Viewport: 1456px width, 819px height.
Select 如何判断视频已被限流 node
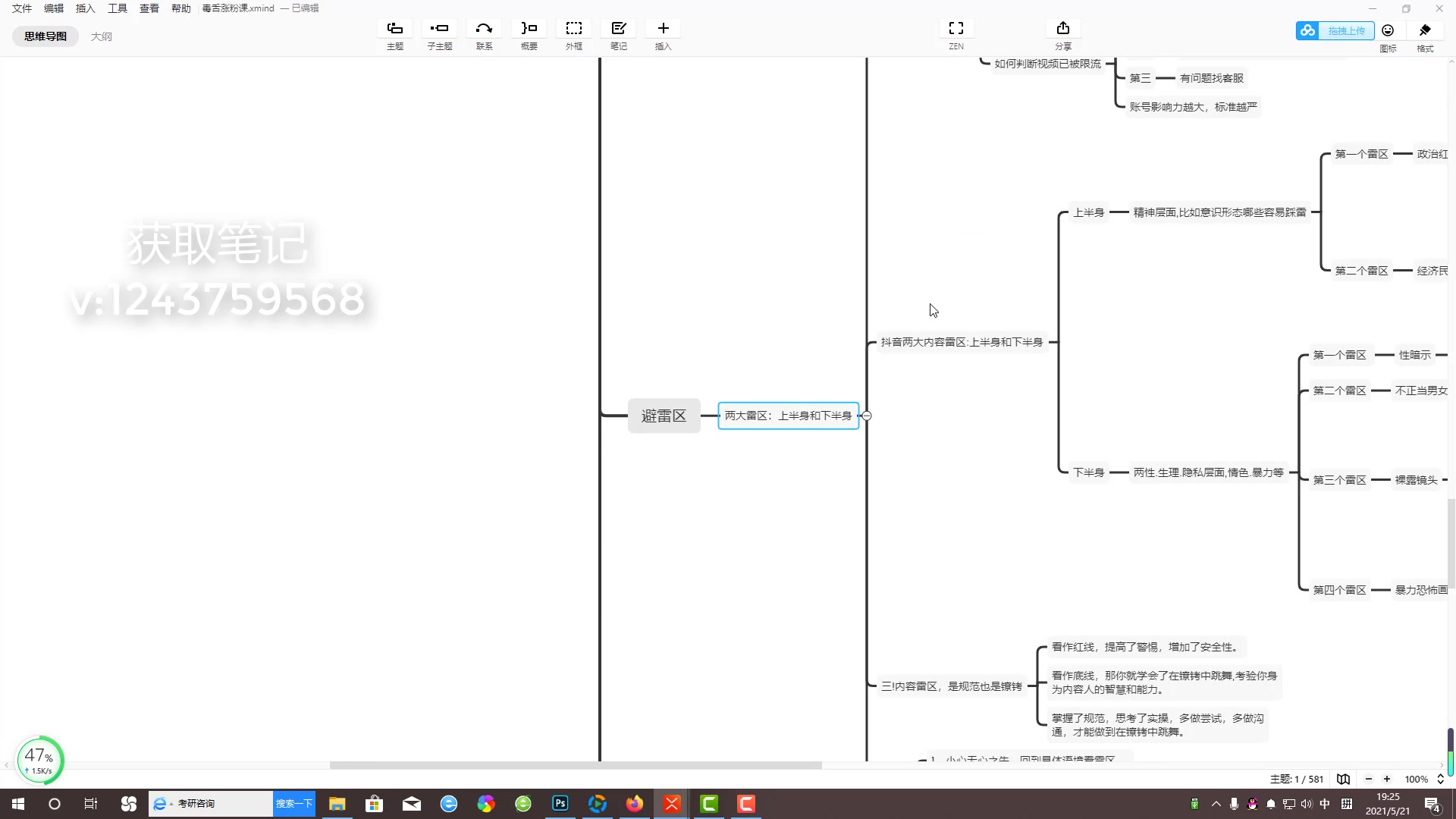point(1047,64)
